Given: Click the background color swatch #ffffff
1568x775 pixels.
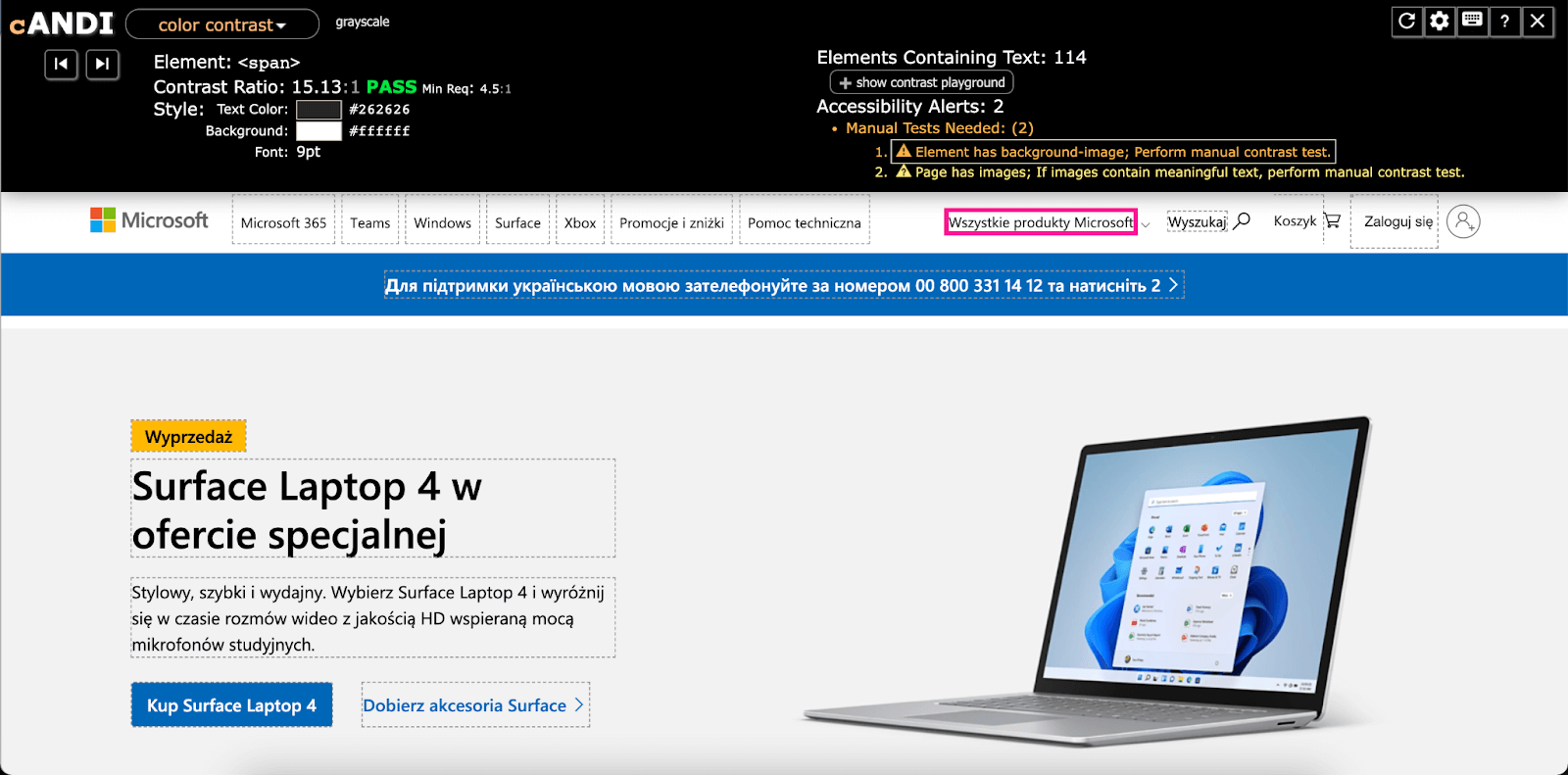Looking at the screenshot, I should pos(318,130).
